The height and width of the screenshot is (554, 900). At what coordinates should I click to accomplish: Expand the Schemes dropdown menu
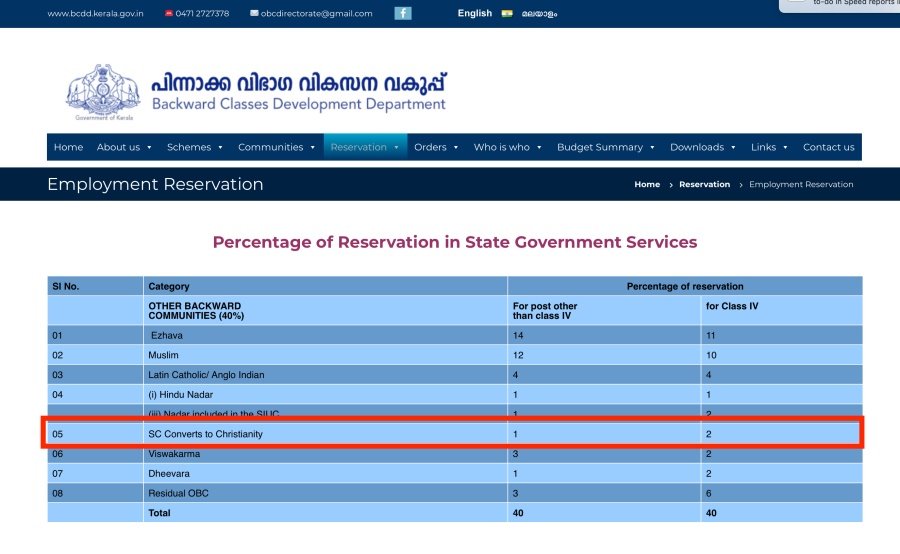click(194, 147)
